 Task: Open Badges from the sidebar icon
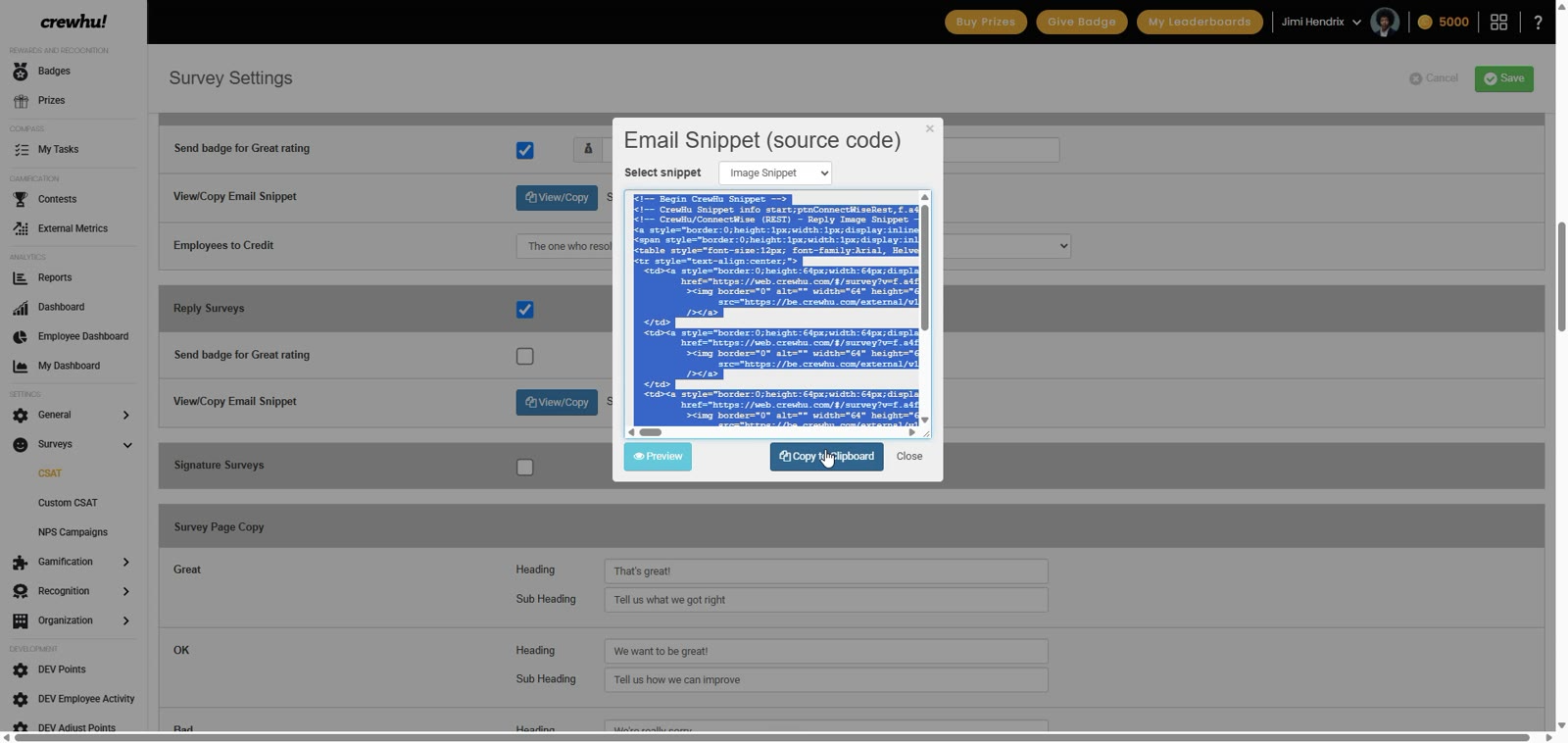21,72
